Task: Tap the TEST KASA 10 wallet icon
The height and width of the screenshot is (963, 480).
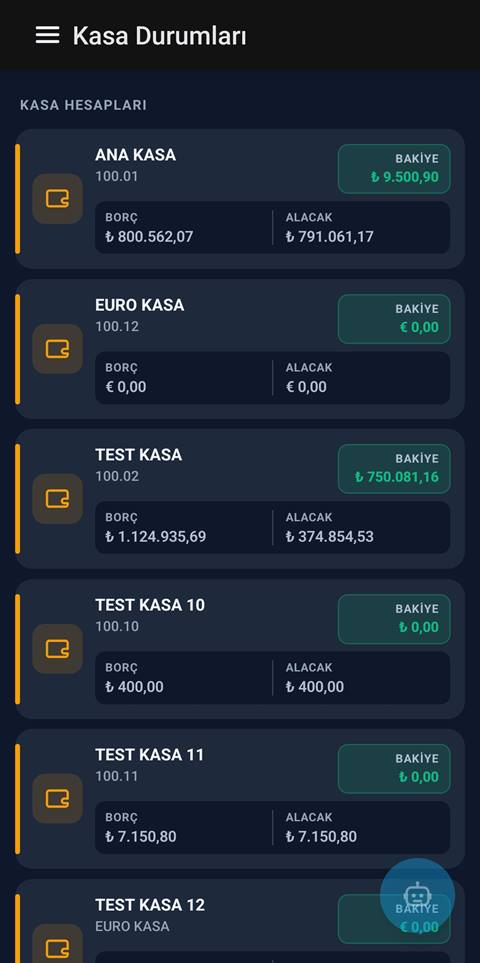Action: [58, 649]
